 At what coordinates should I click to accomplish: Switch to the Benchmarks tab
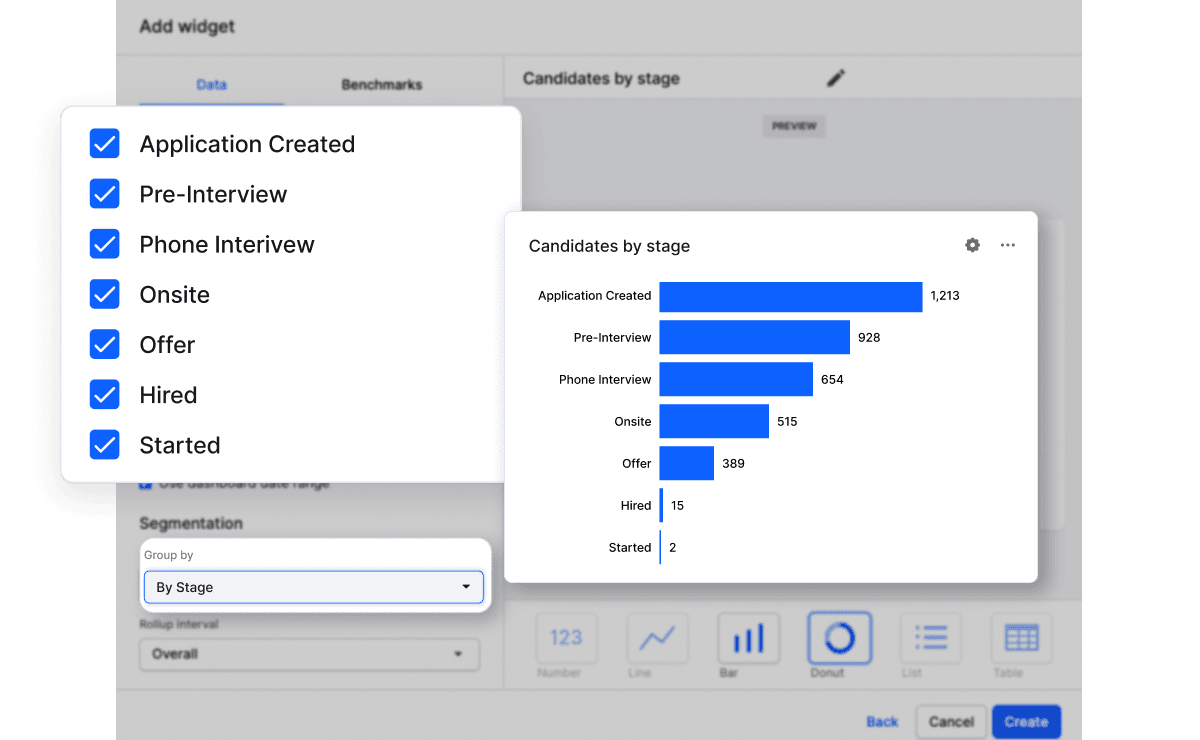tap(381, 85)
